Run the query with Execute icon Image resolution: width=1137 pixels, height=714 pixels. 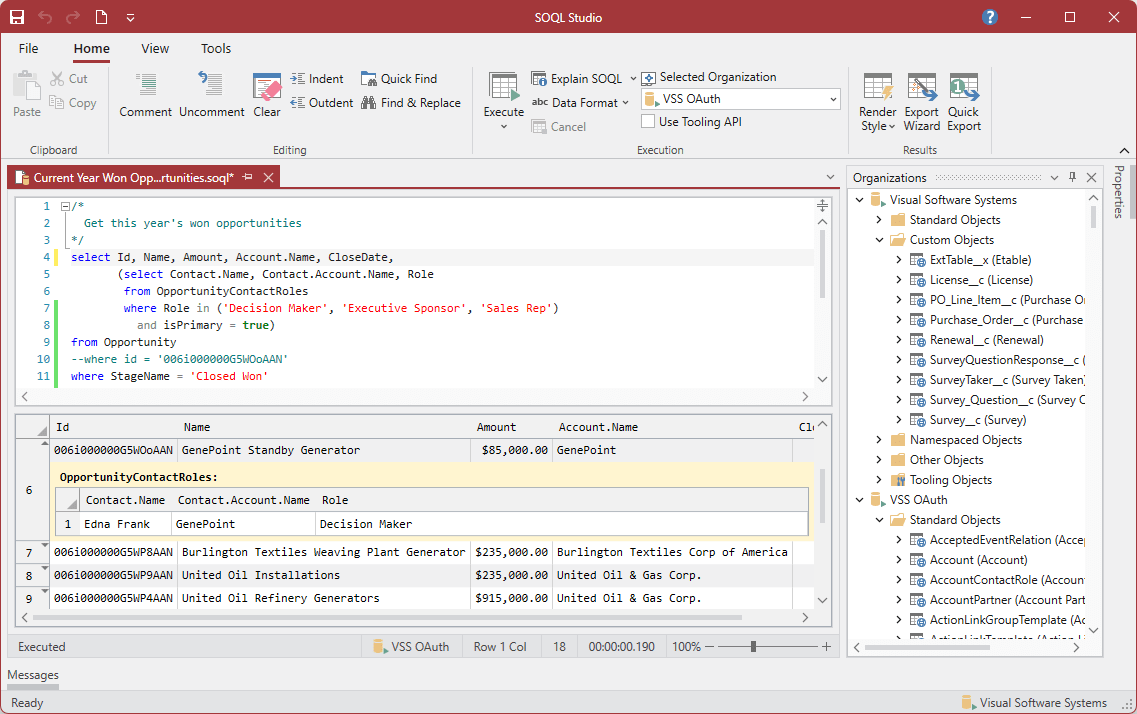pos(504,87)
